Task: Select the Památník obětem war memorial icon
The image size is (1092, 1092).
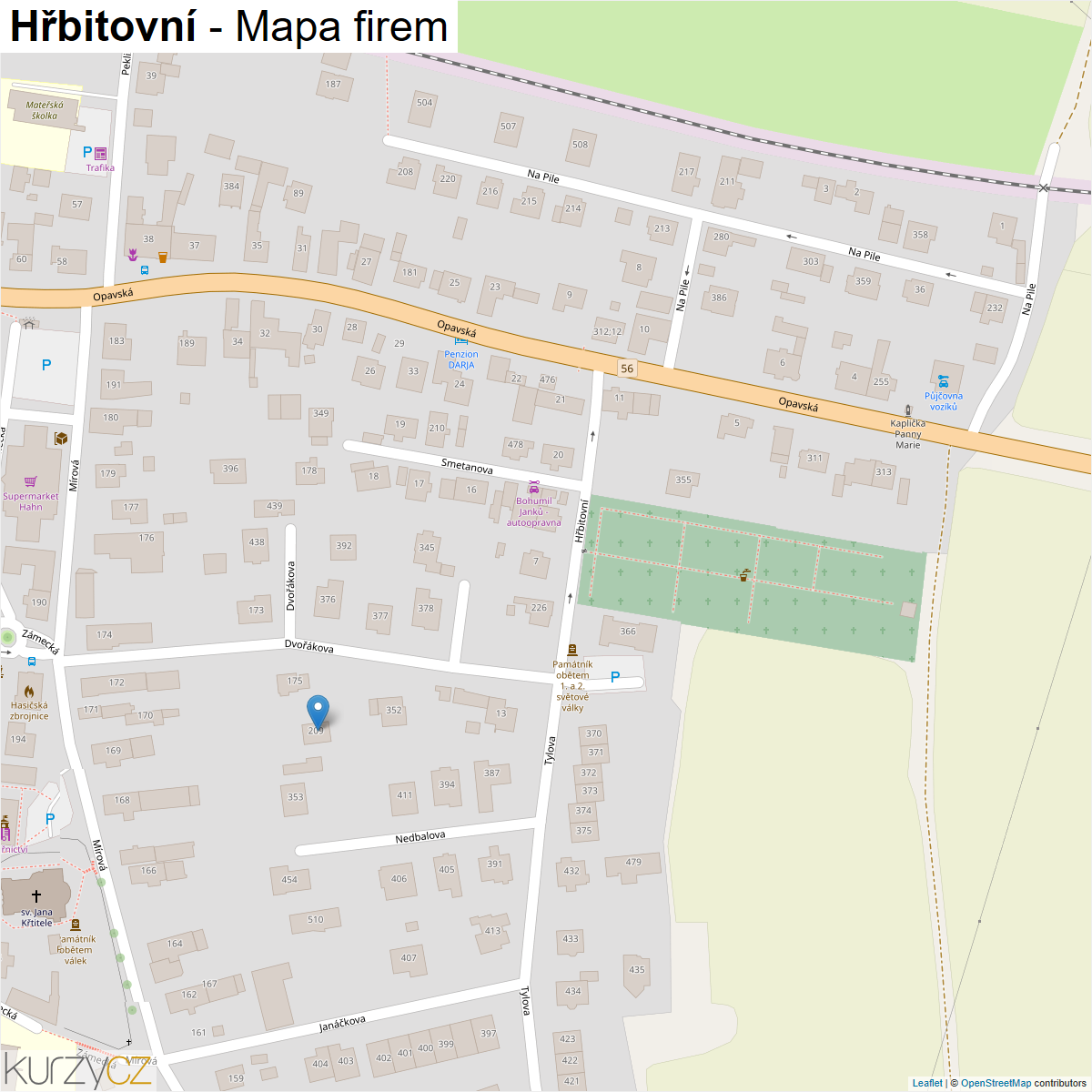Action: pos(571,650)
